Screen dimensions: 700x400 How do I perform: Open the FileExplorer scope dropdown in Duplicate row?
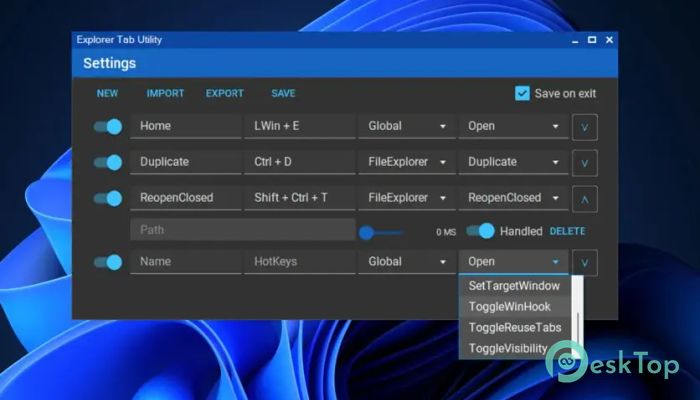click(x=407, y=162)
